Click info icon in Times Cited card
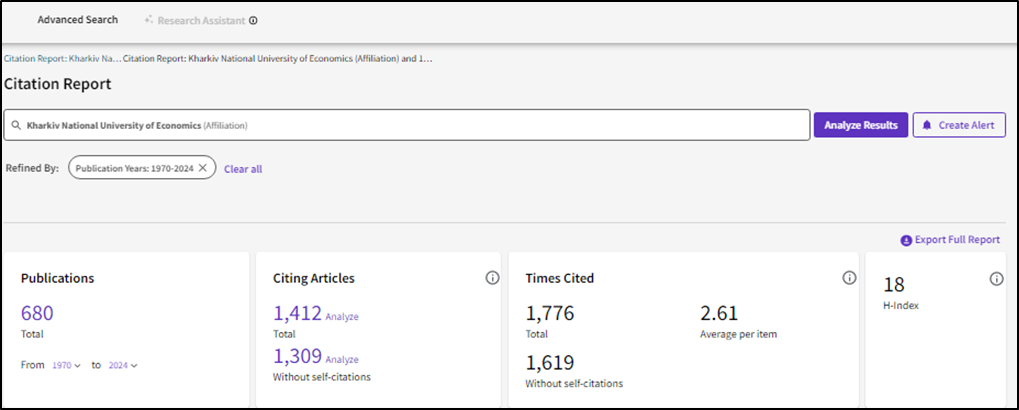Screen dimensions: 1019x410 tap(849, 278)
